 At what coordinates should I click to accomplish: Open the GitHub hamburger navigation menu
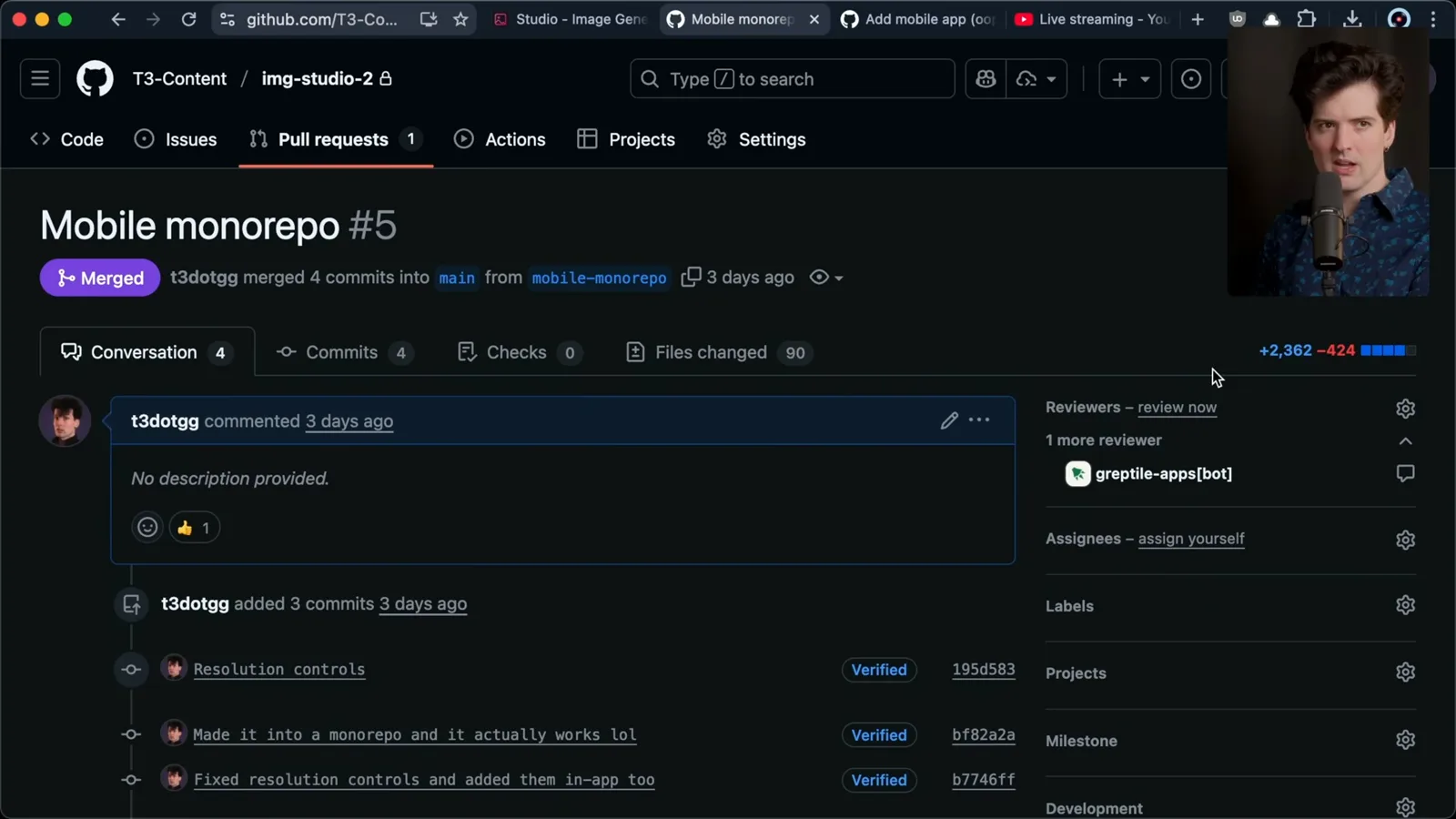pyautogui.click(x=40, y=79)
